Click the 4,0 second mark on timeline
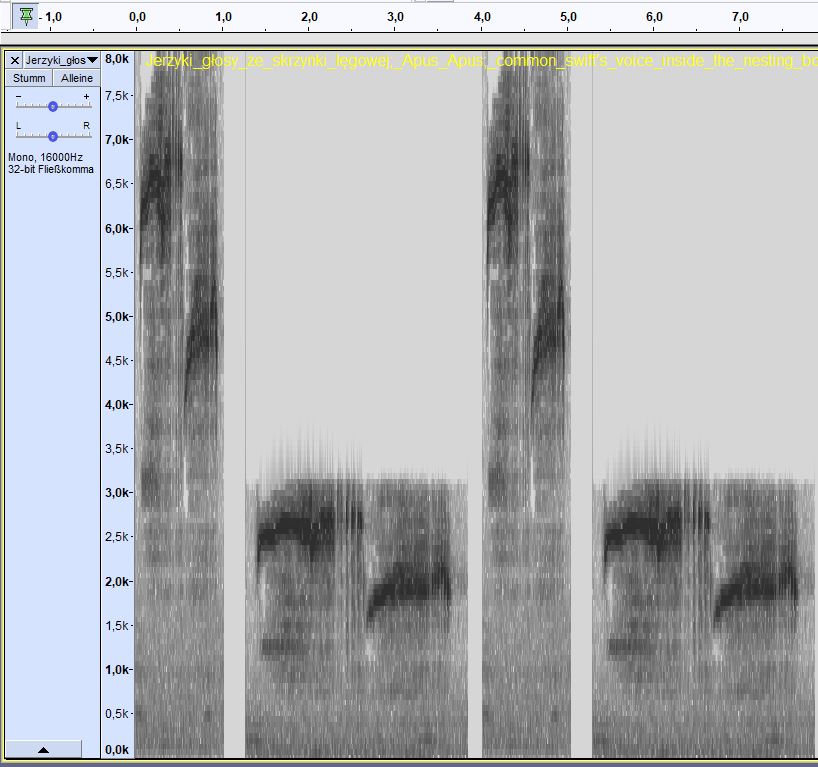Image resolution: width=818 pixels, height=767 pixels. pos(482,17)
